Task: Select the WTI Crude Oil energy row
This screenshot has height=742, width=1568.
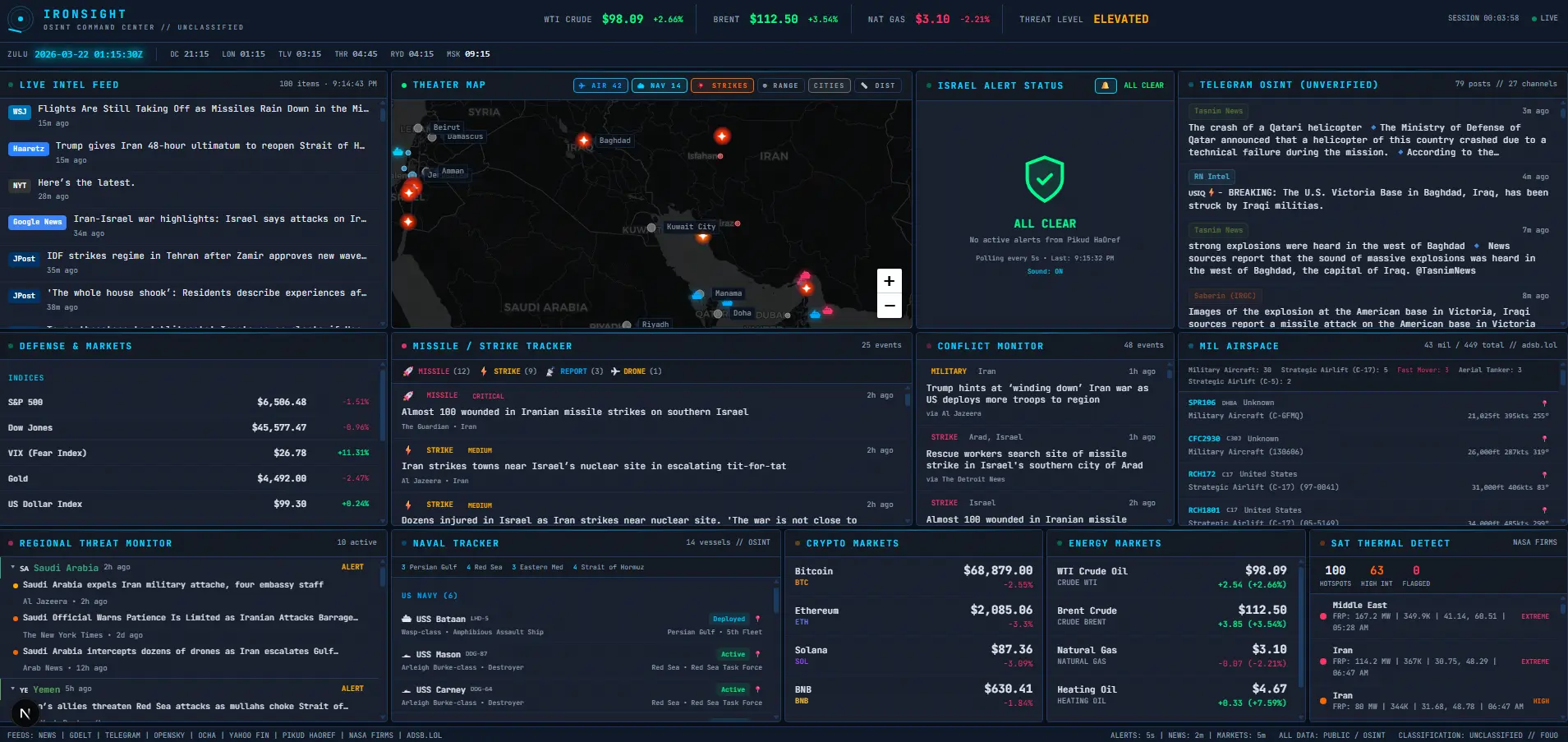Action: (1171, 577)
